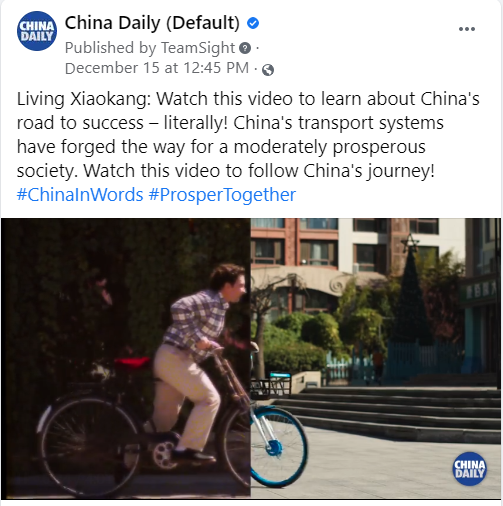
Task: Click the blue verified badge checkmark
Action: pos(253,23)
